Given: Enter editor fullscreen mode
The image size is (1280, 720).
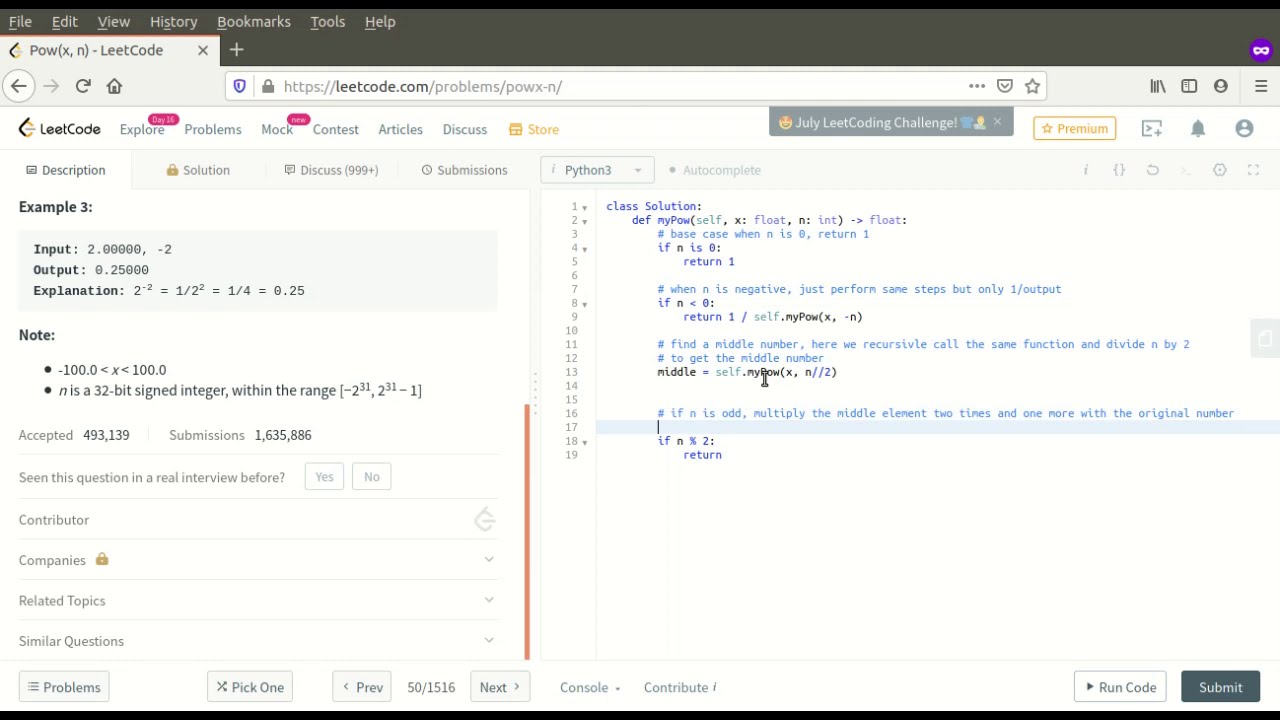Looking at the screenshot, I should (1253, 170).
